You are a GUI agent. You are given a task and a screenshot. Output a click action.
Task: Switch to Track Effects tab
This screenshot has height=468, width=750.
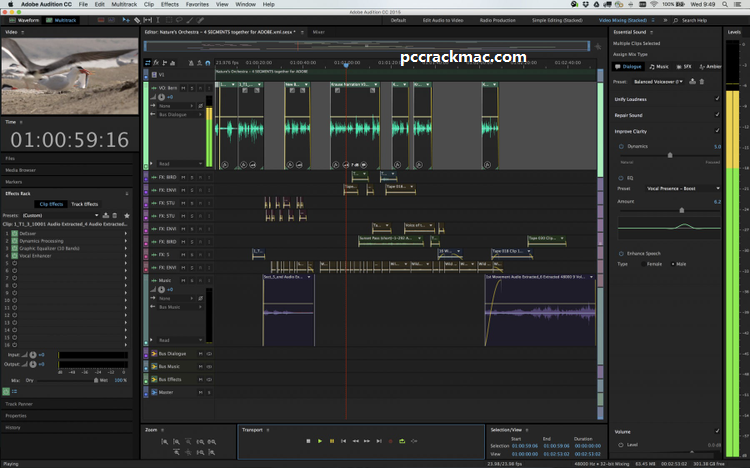click(x=85, y=204)
